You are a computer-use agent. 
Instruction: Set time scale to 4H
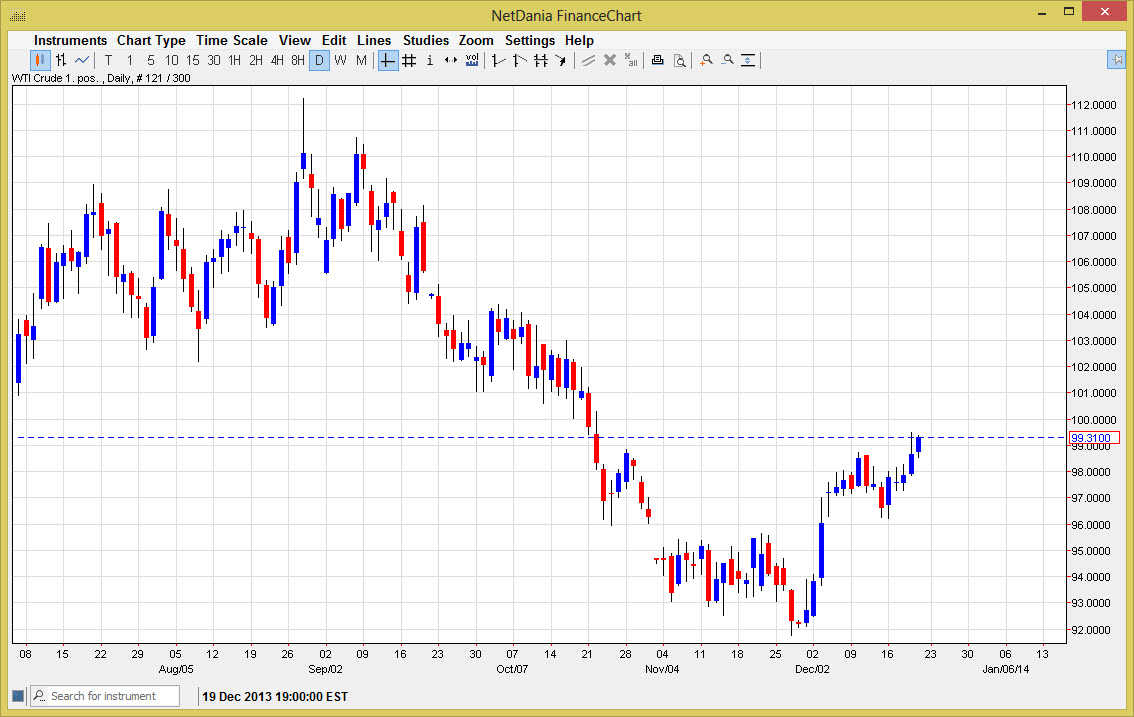pos(277,60)
